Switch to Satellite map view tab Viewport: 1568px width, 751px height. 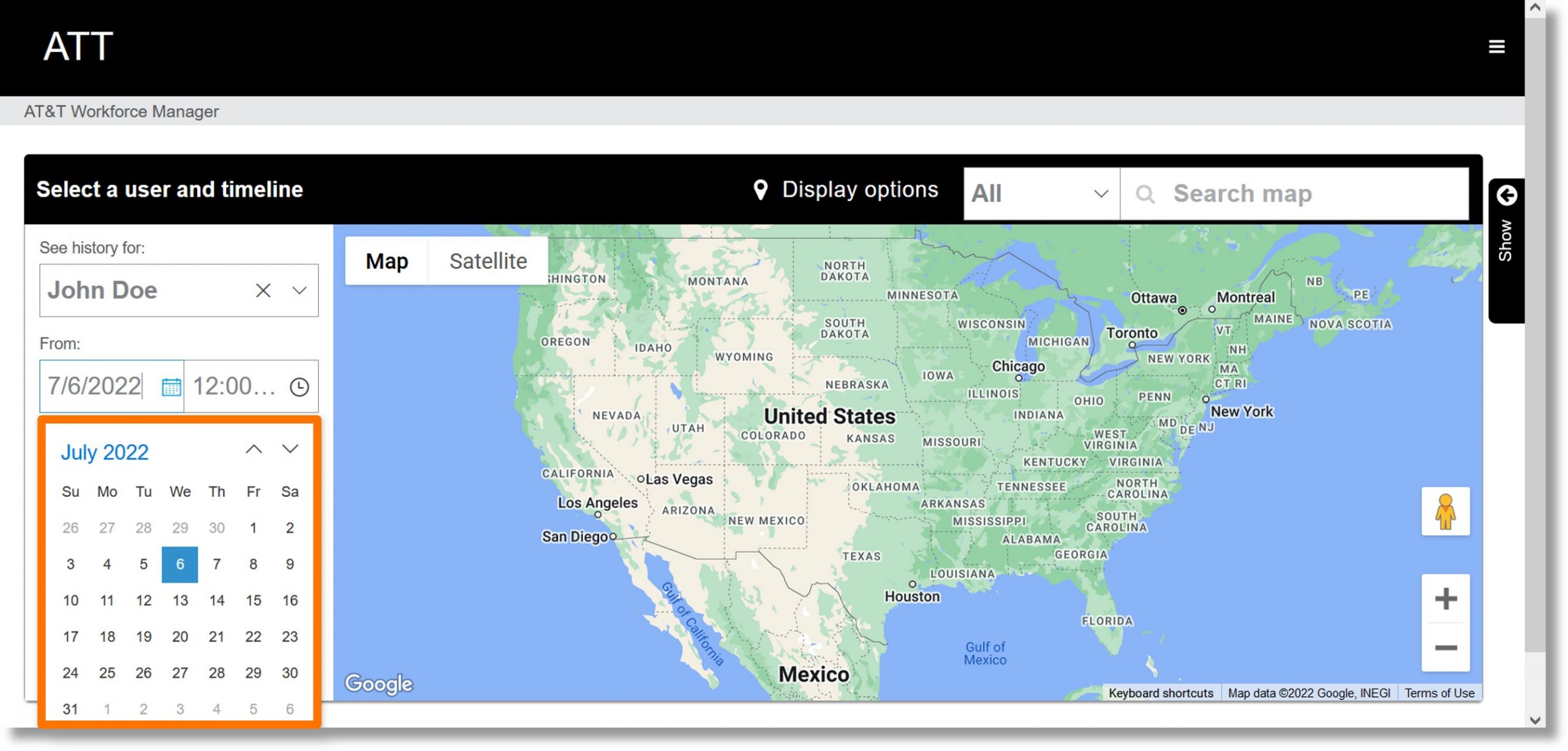coord(489,262)
